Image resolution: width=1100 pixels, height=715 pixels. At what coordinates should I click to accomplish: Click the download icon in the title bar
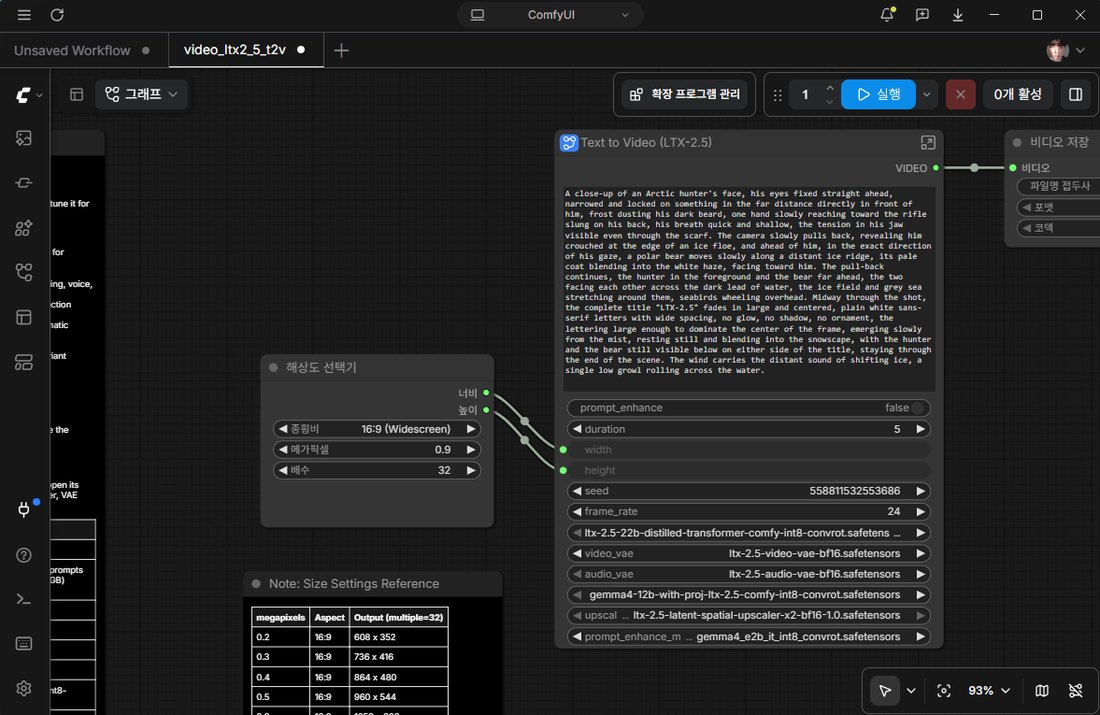(958, 15)
